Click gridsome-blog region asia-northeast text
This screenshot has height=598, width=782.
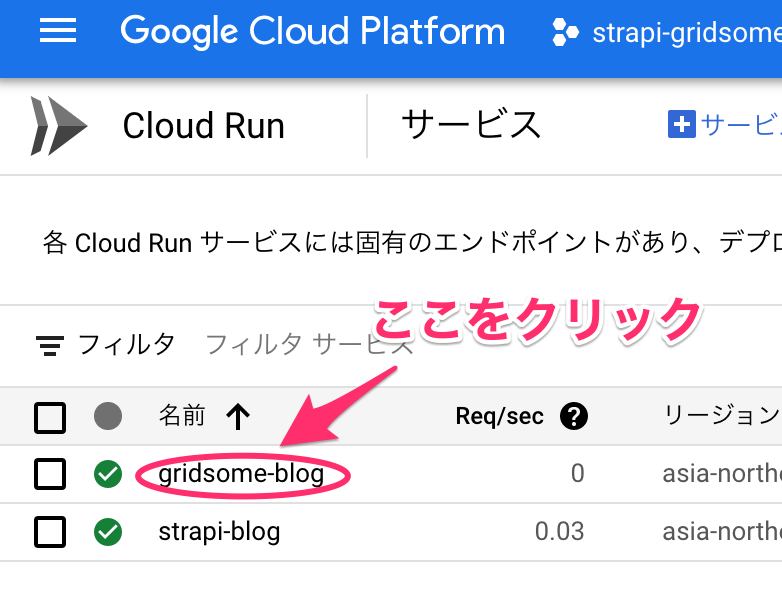[x=722, y=473]
